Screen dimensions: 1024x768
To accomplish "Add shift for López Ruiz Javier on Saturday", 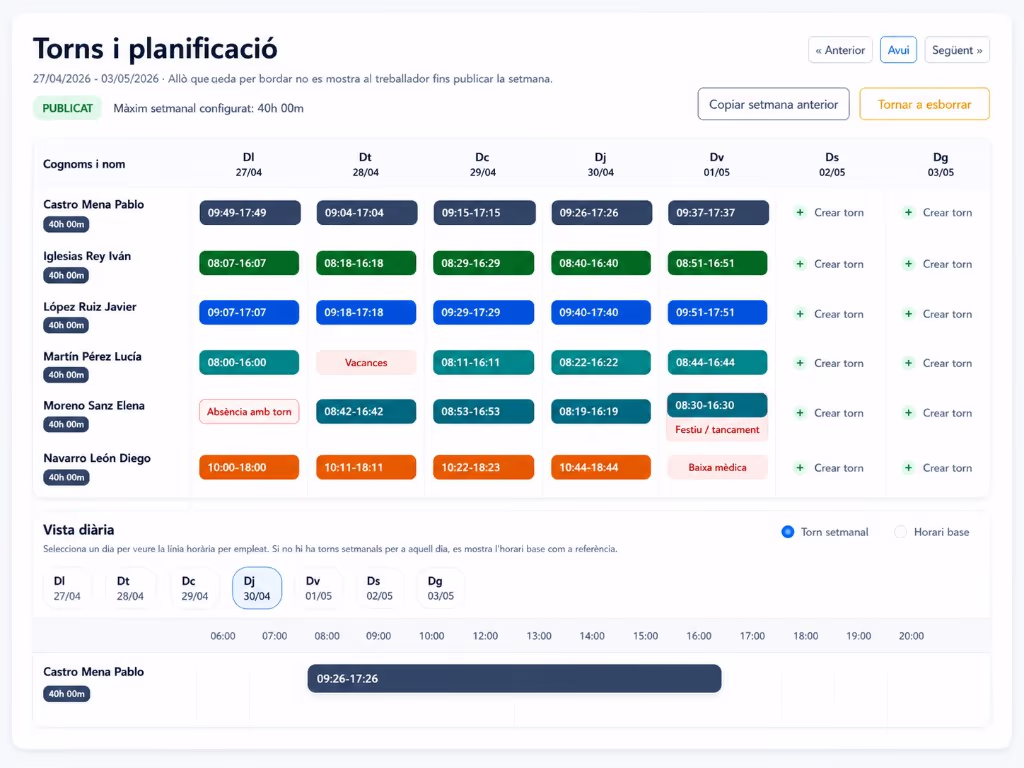I will [829, 314].
